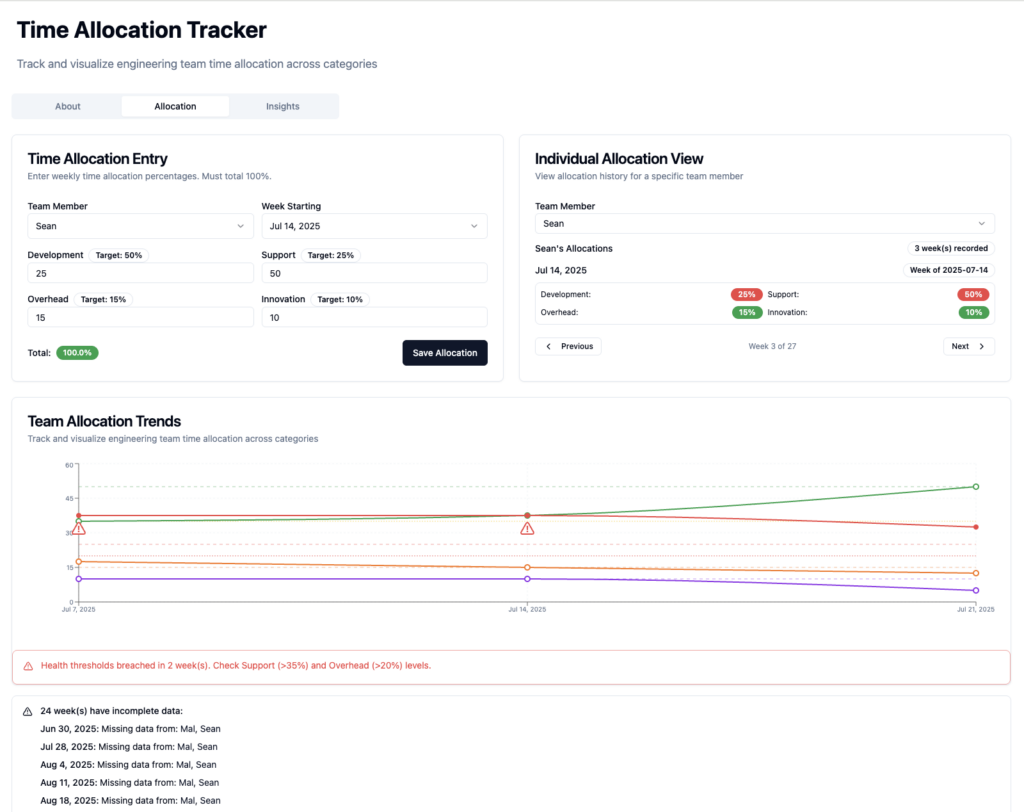Click warning triangle at Jul 14 on chart
Screen dimensions: 1024x812
point(527,528)
